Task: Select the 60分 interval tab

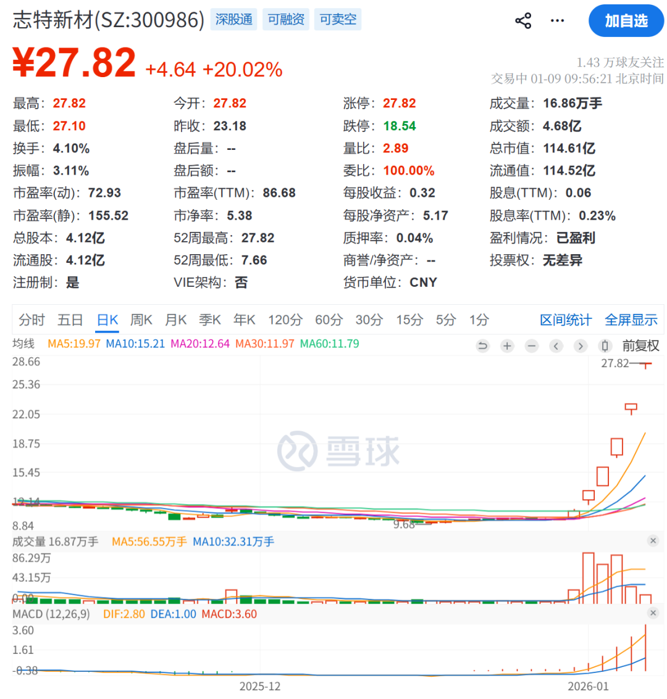Action: coord(328,320)
